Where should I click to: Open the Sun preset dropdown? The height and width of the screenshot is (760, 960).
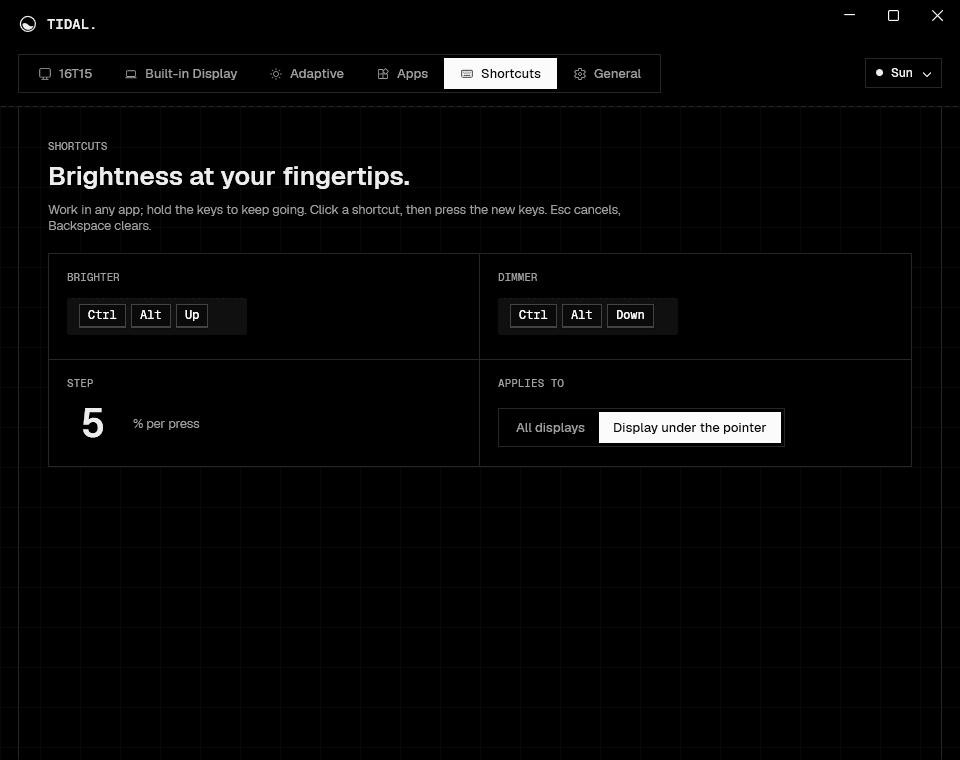[903, 73]
